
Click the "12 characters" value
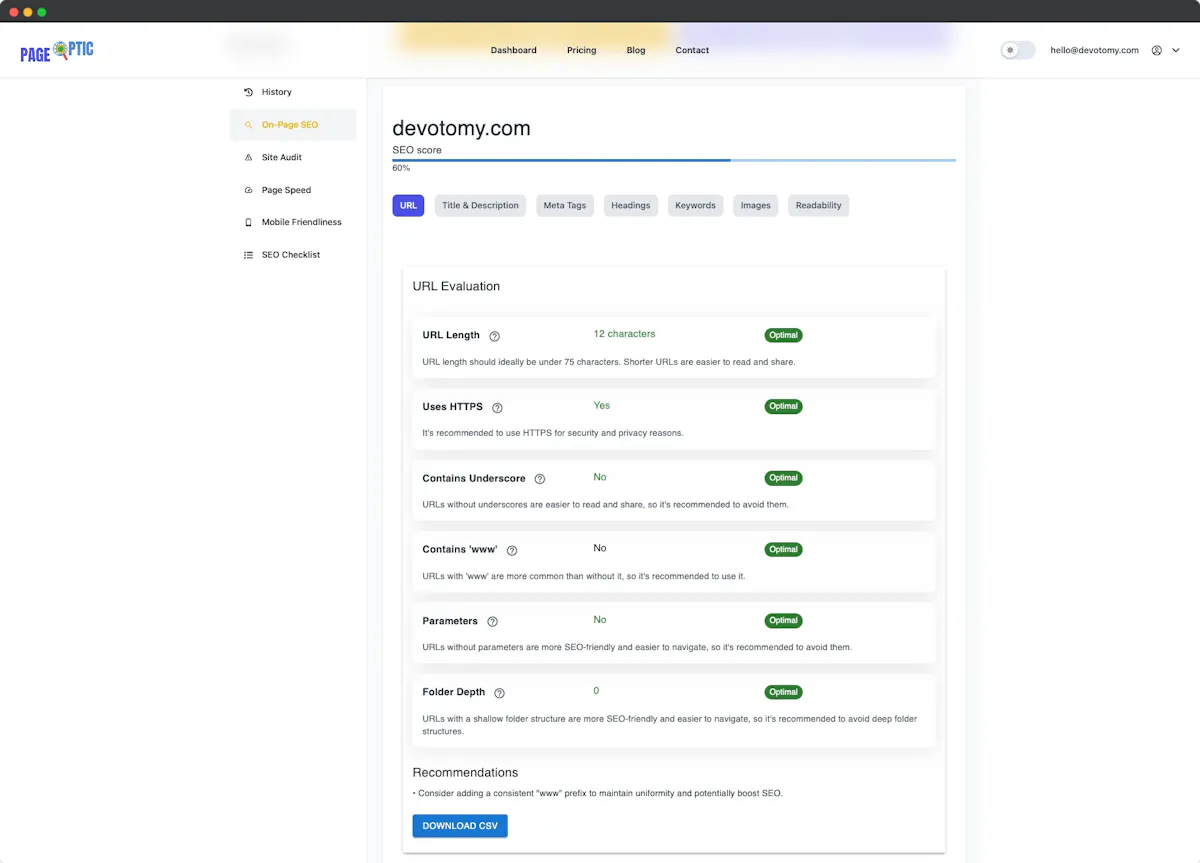(x=624, y=334)
